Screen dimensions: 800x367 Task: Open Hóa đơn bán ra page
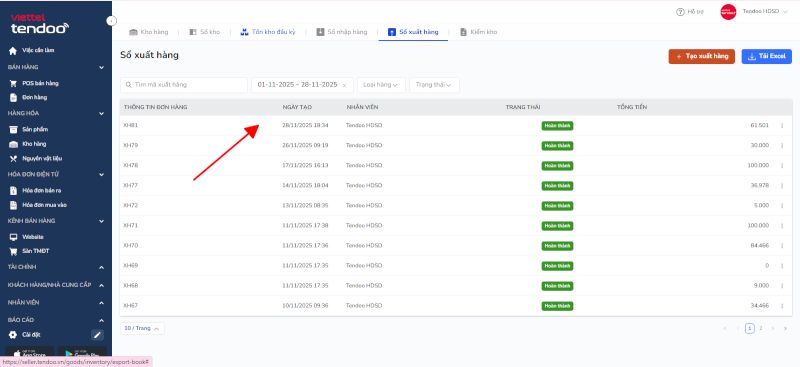coord(36,190)
